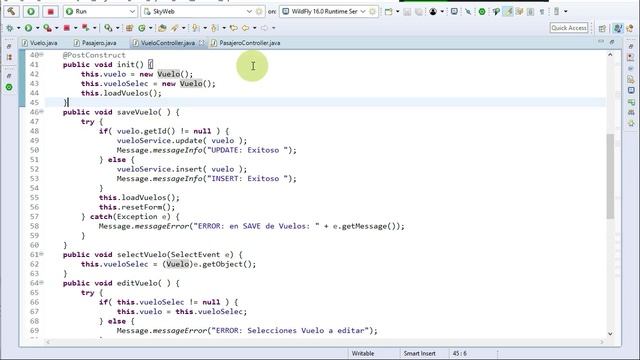
Task: Click the round user profile toolbar icon
Action: click(x=433, y=11)
